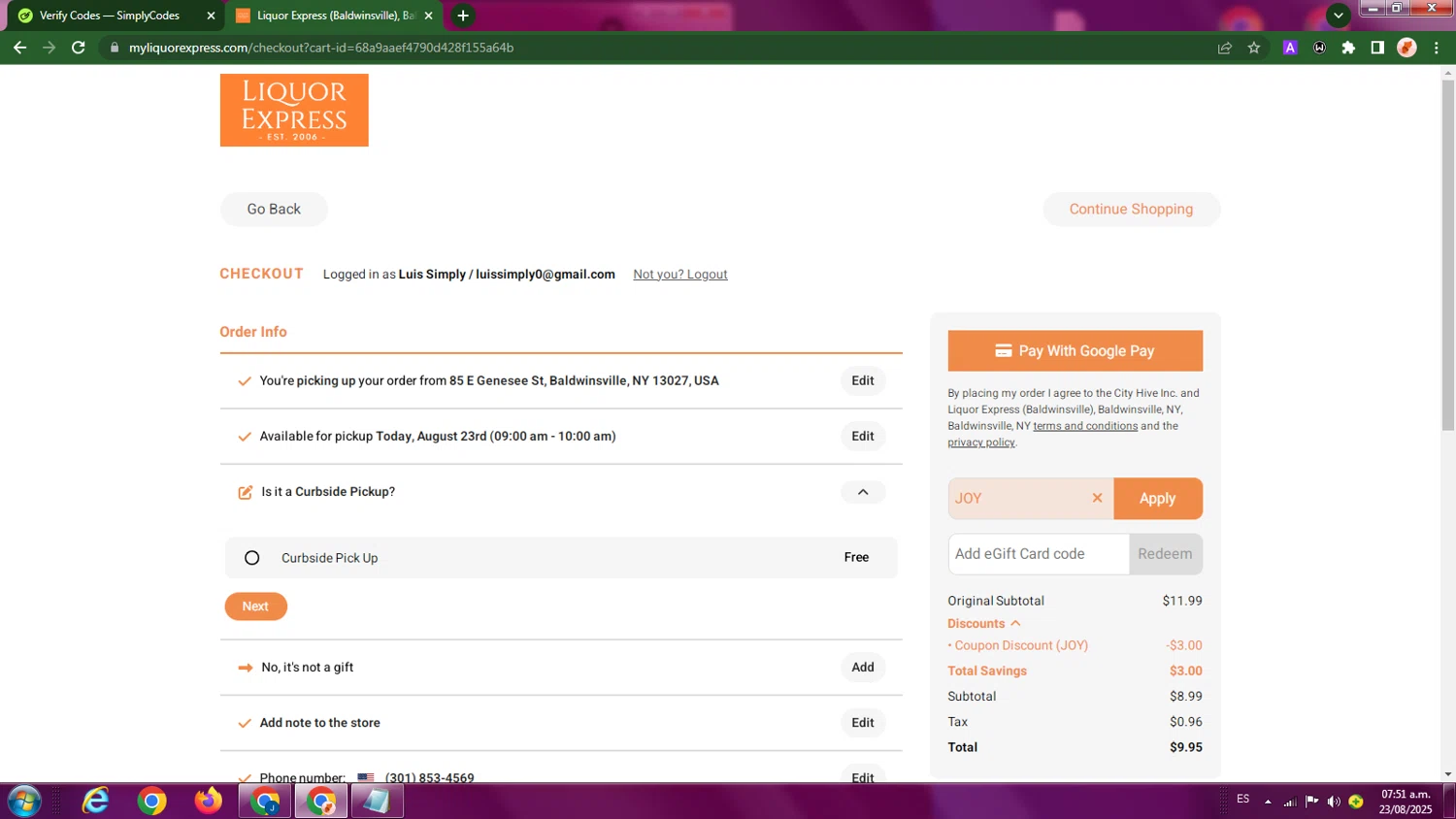The width and height of the screenshot is (1456, 819).
Task: Open the Chrome three-dot menu
Action: (x=1437, y=48)
